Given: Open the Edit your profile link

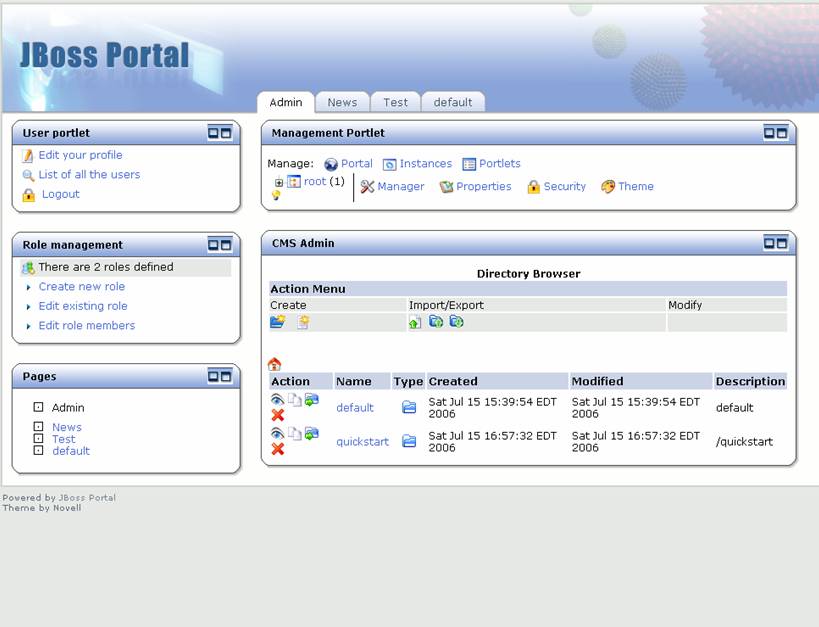Looking at the screenshot, I should click(x=80, y=155).
